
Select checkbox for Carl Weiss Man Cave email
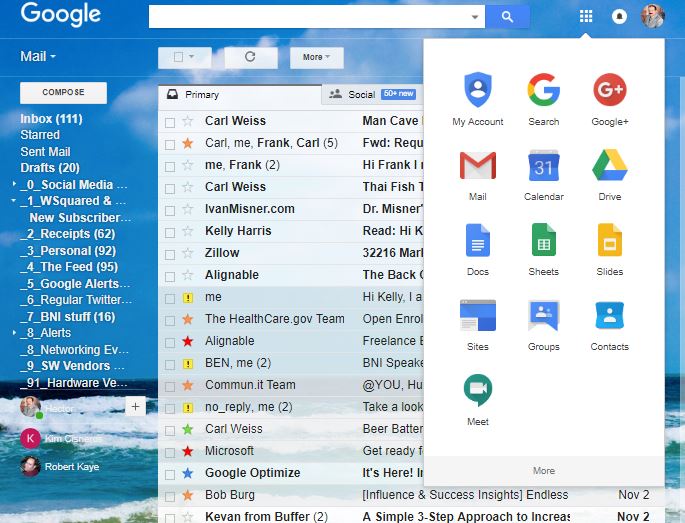tap(170, 122)
